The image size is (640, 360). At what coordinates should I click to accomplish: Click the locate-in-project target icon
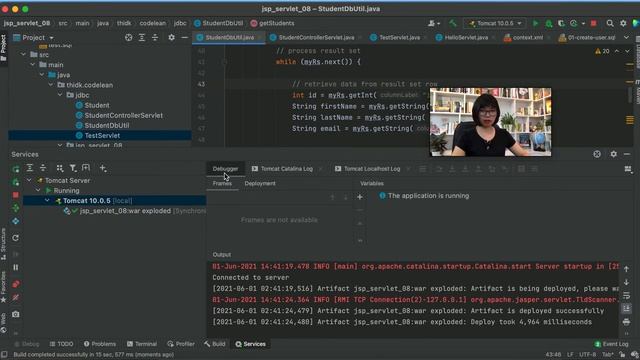pyautogui.click(x=129, y=38)
